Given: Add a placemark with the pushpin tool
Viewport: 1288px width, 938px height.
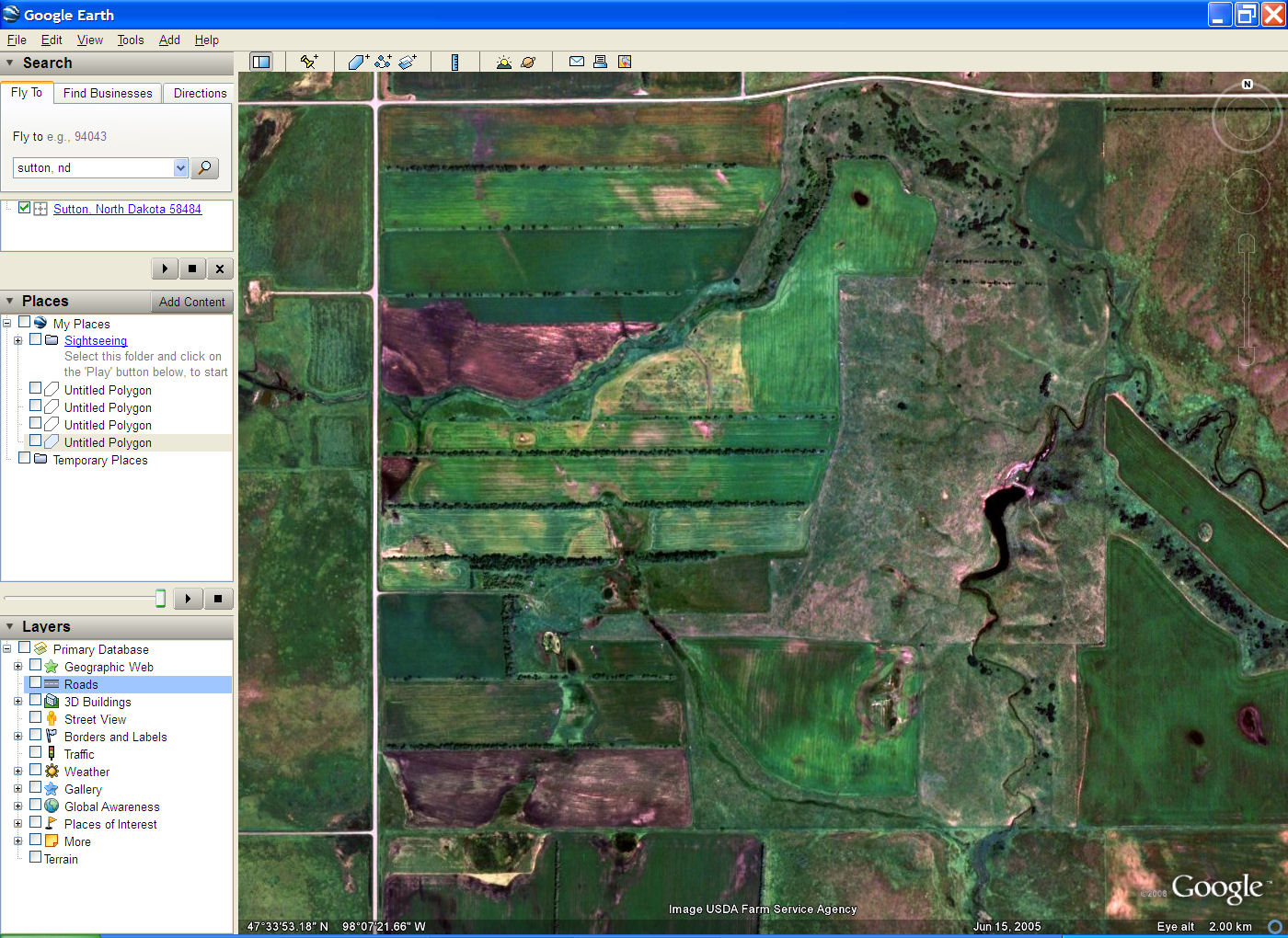Looking at the screenshot, I should click(309, 62).
